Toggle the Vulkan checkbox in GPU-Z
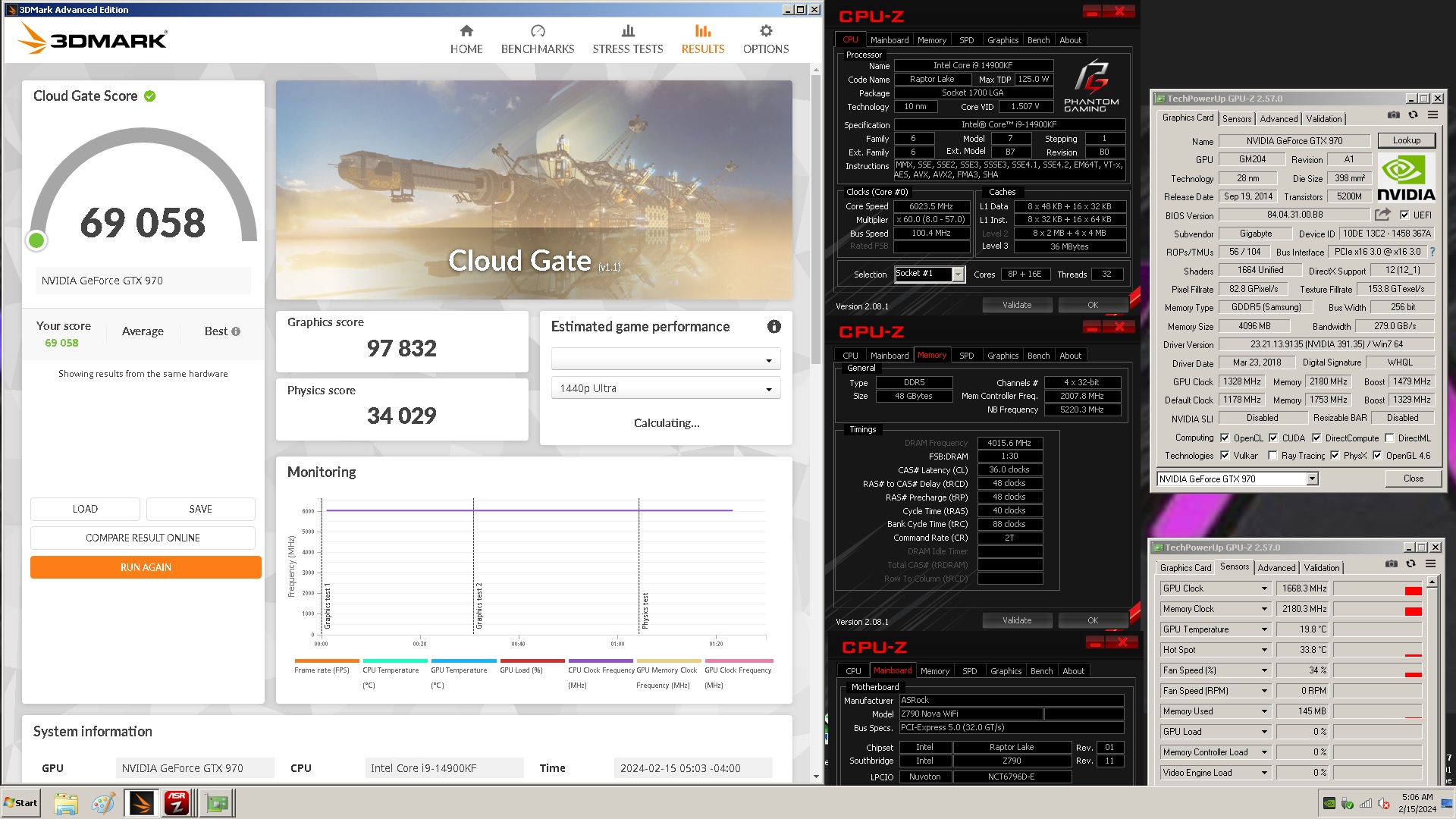1456x819 pixels. 1225,456
